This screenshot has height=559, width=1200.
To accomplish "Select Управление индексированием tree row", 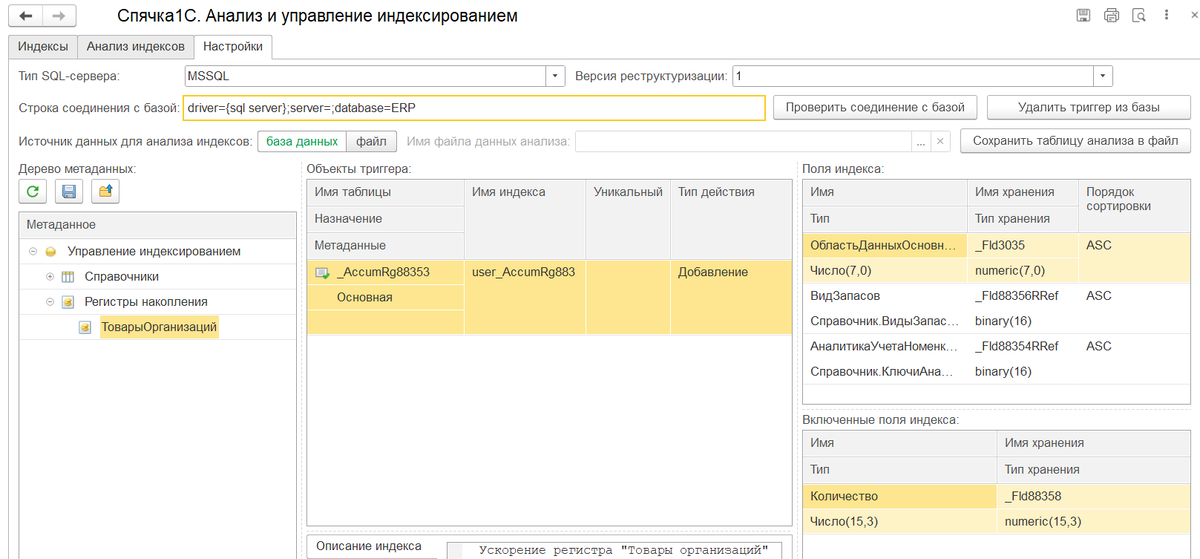I will click(x=158, y=251).
